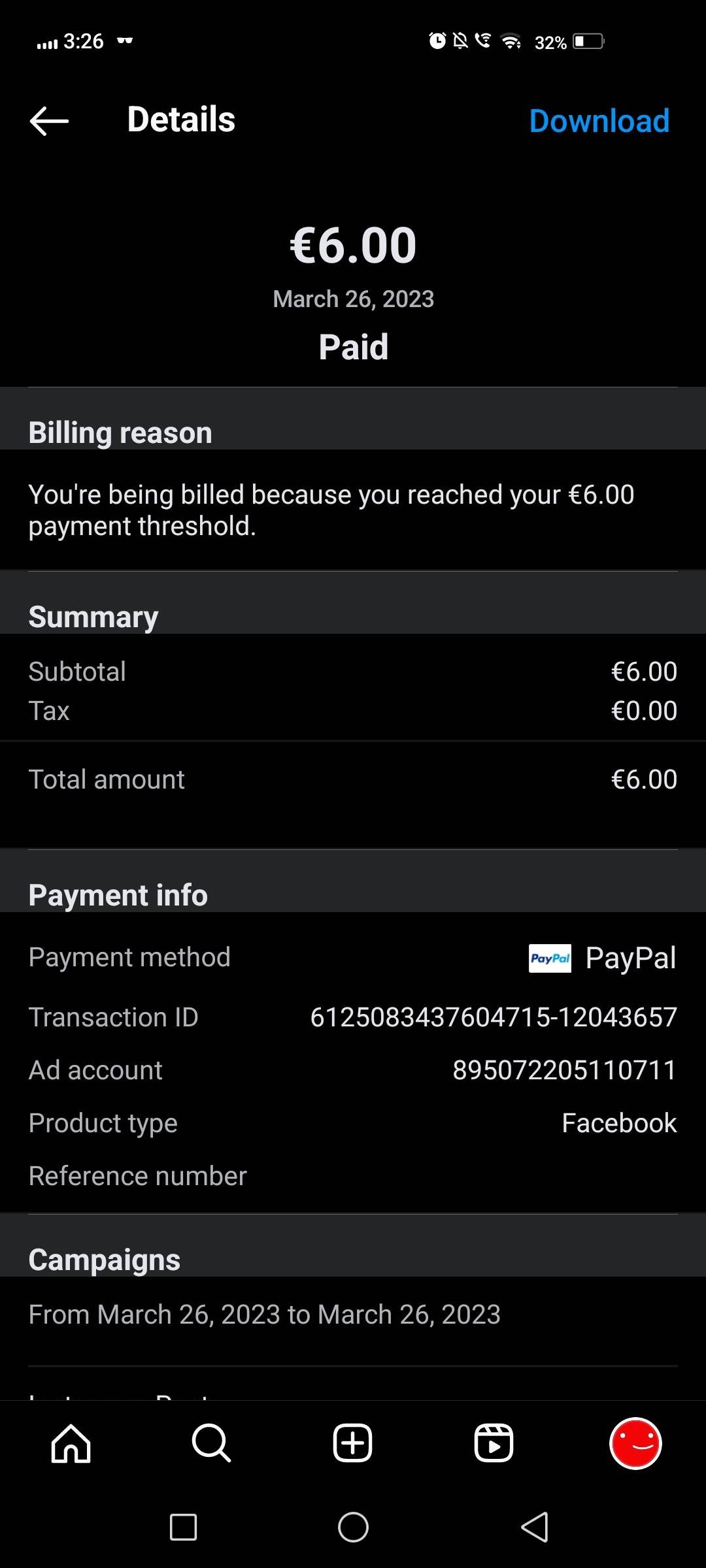Screen dimensions: 706x1568
Task: Select the Campaigns date range text
Action: point(264,1315)
